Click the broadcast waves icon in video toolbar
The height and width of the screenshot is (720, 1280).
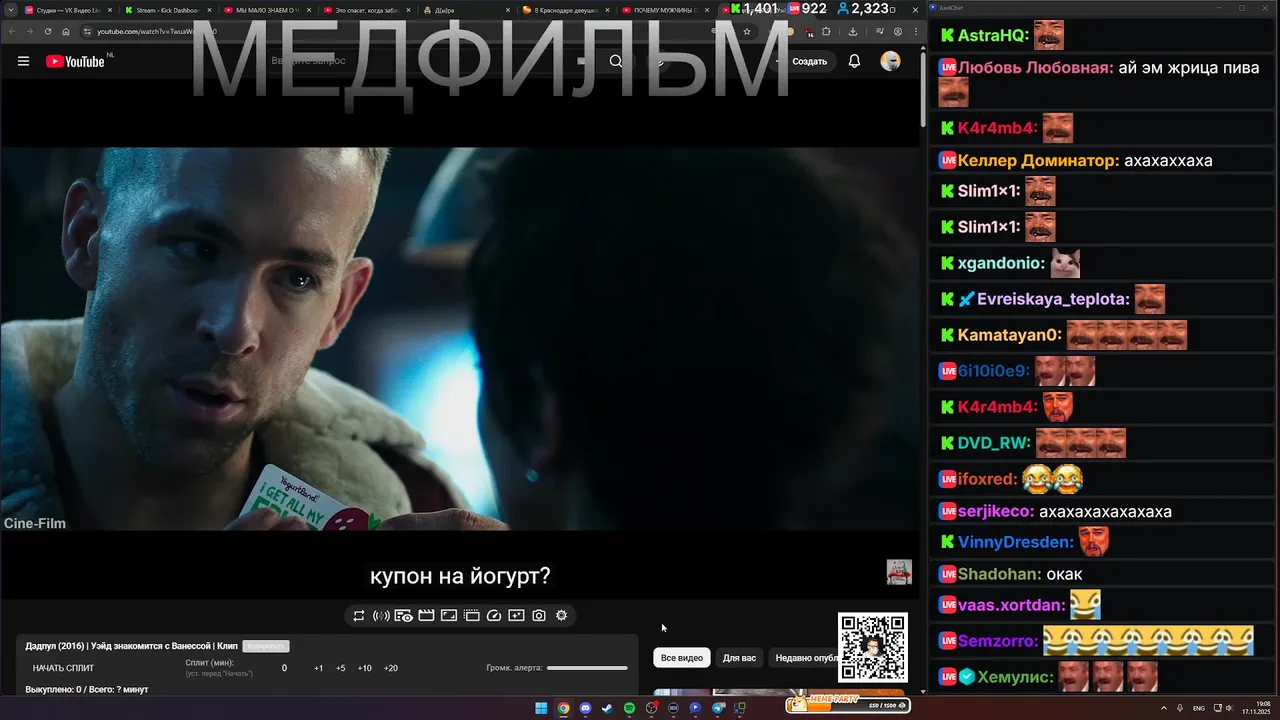pos(381,616)
